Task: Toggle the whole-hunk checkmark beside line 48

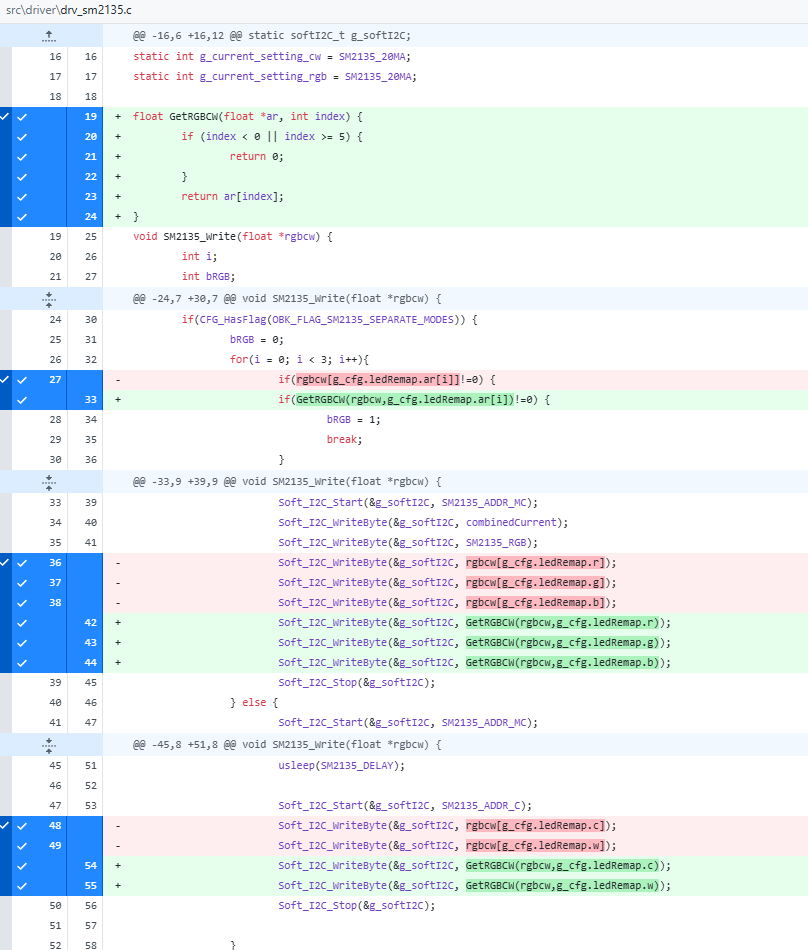Action: pos(5,825)
